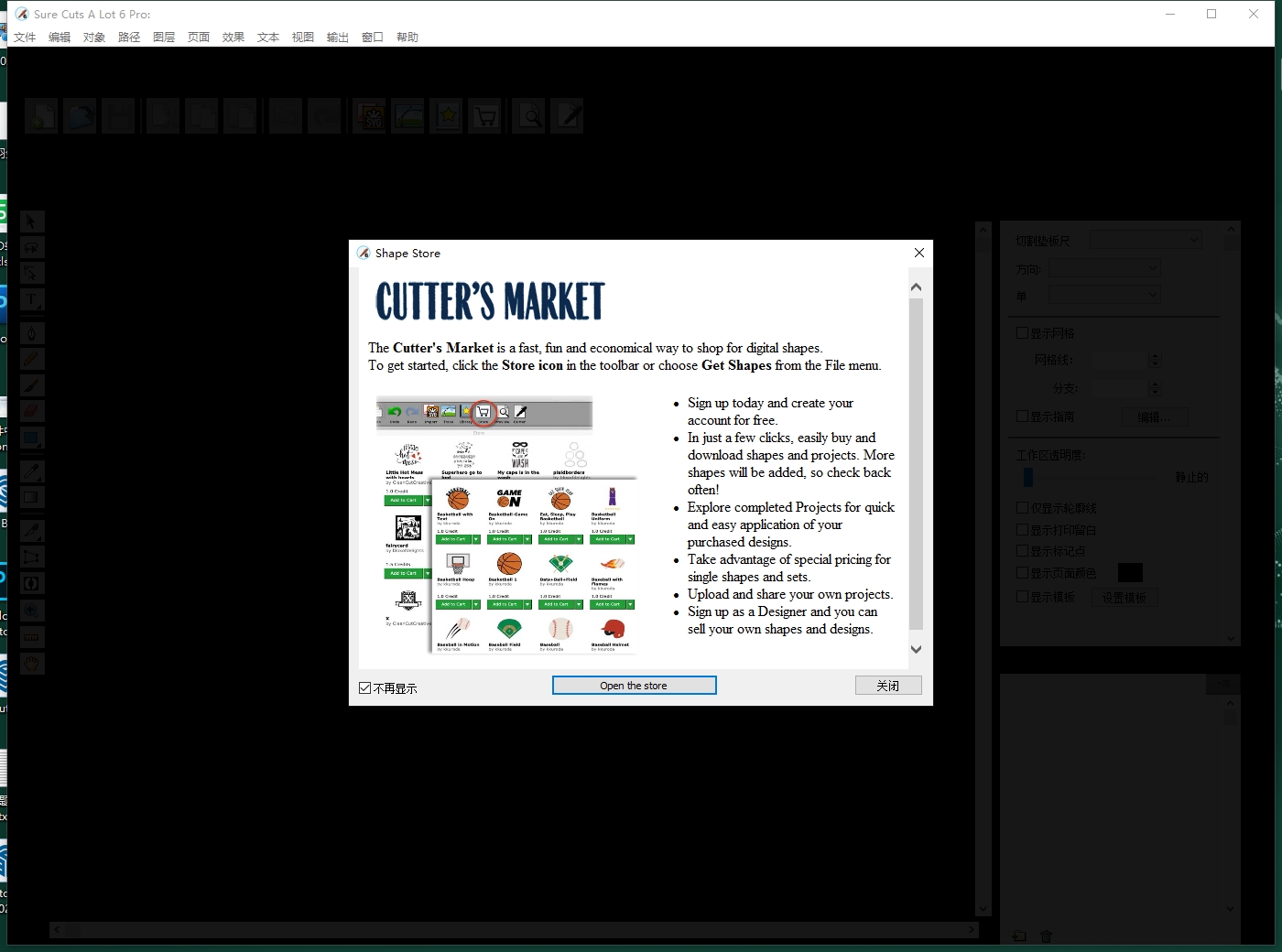Click the 工作区透明度 slider handle

(x=1028, y=477)
